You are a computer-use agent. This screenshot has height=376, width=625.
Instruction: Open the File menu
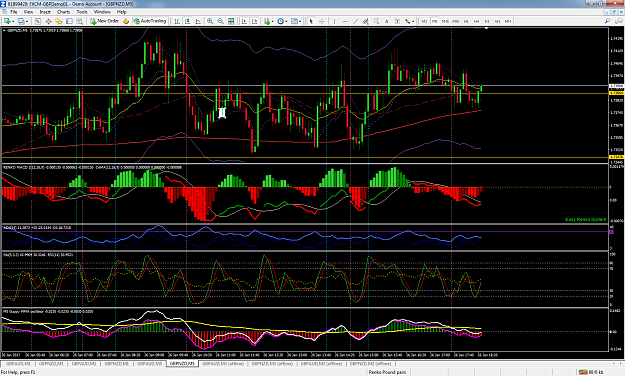tap(14, 12)
